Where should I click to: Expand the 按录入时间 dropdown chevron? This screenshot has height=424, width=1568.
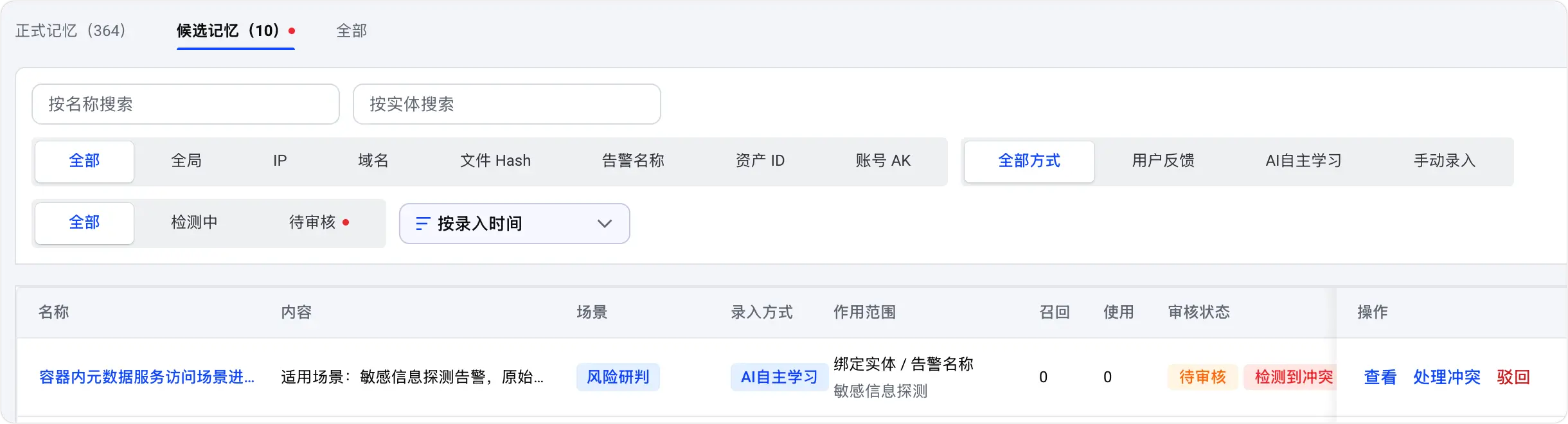point(604,224)
